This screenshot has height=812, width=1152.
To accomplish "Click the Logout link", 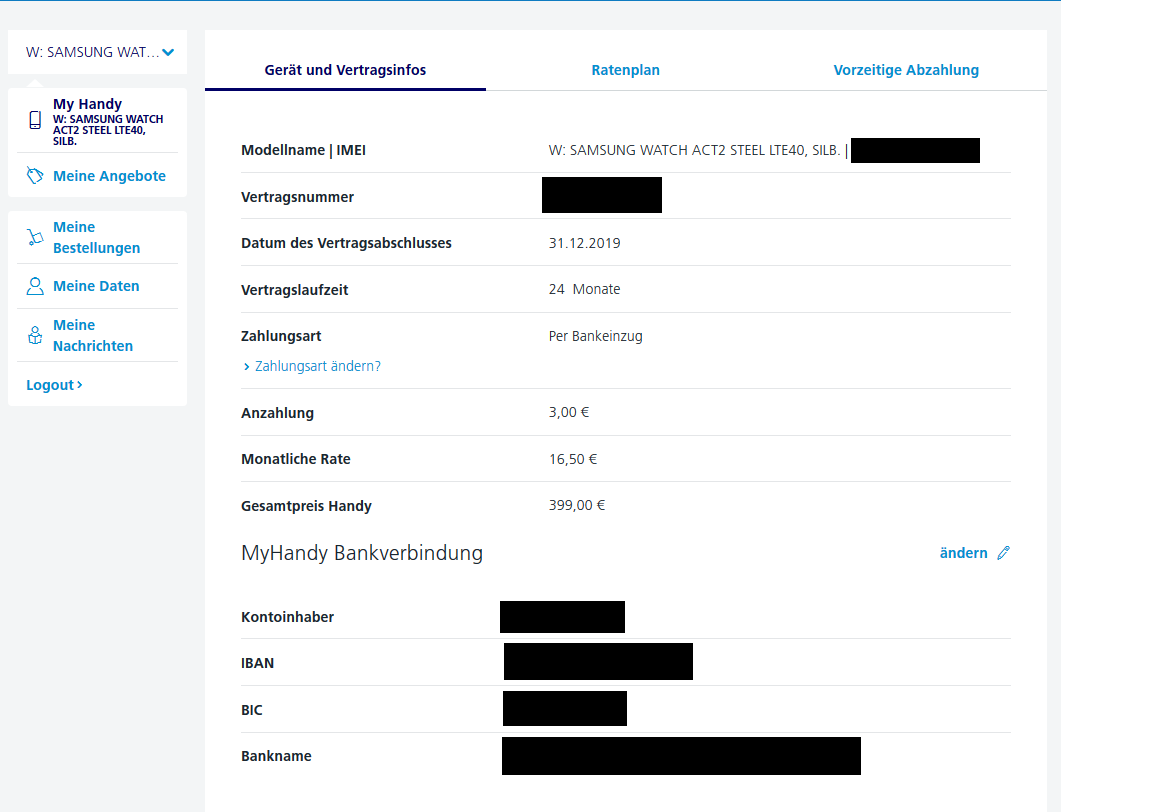I will click(54, 385).
